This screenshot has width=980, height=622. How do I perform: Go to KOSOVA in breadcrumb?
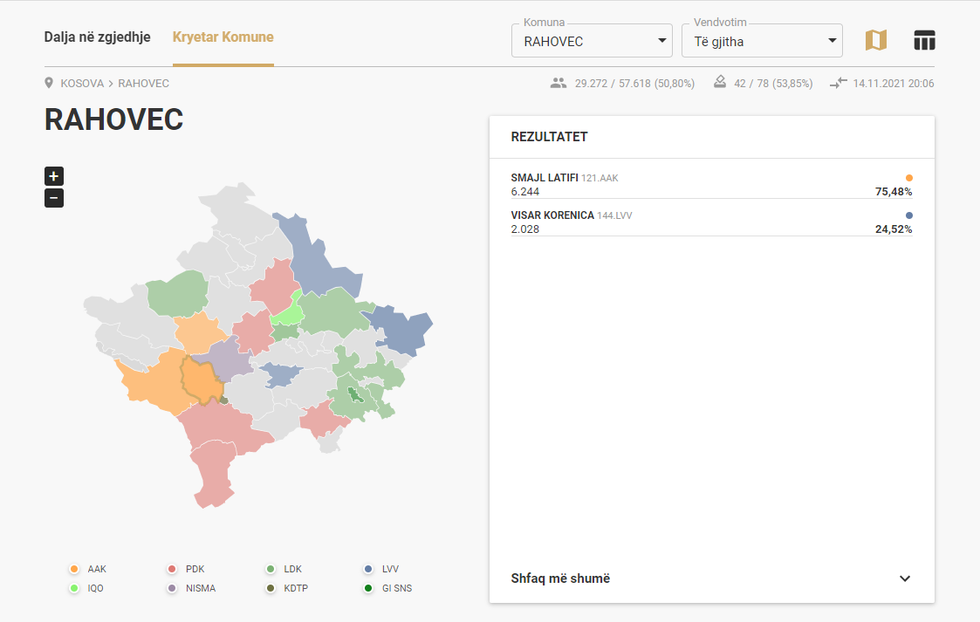pyautogui.click(x=82, y=83)
